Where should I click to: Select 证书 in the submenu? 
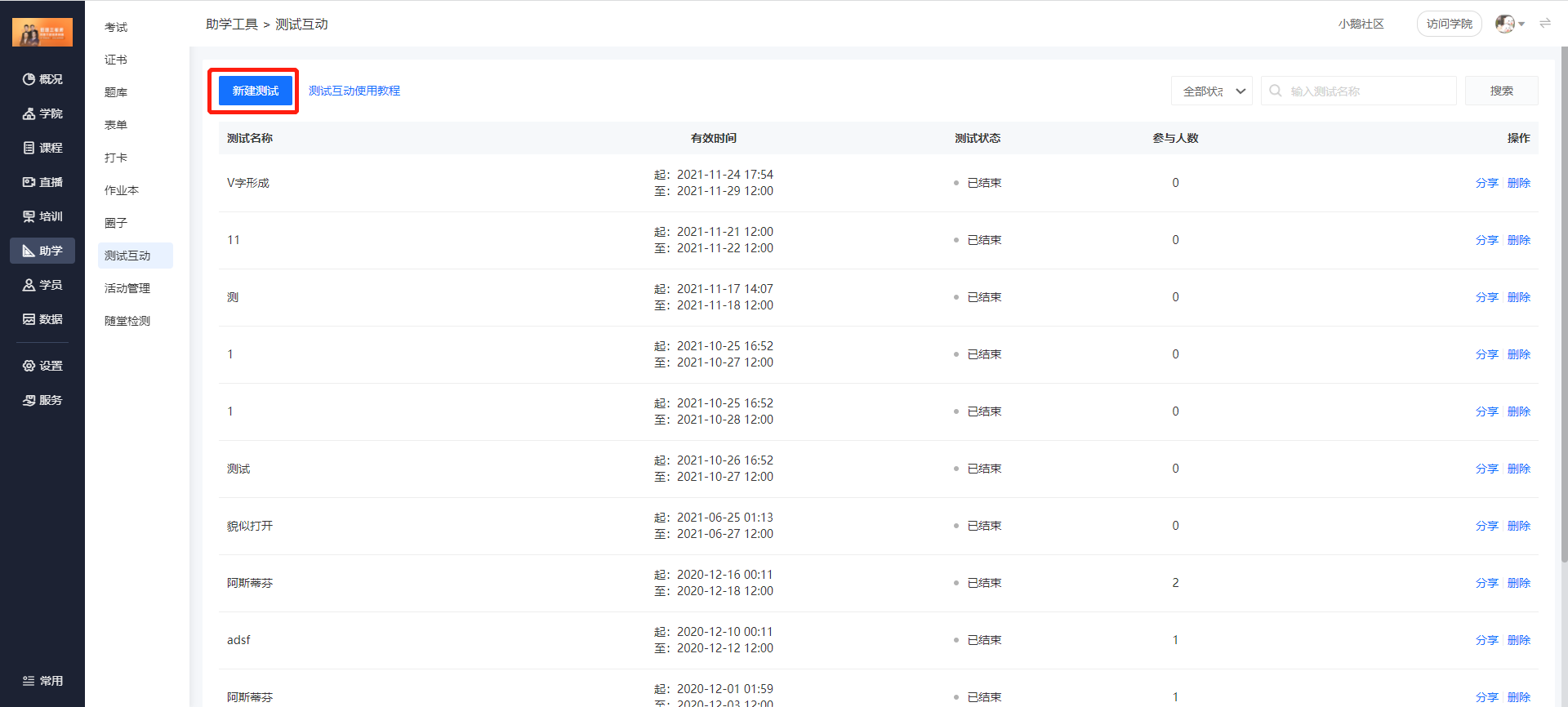coord(116,60)
